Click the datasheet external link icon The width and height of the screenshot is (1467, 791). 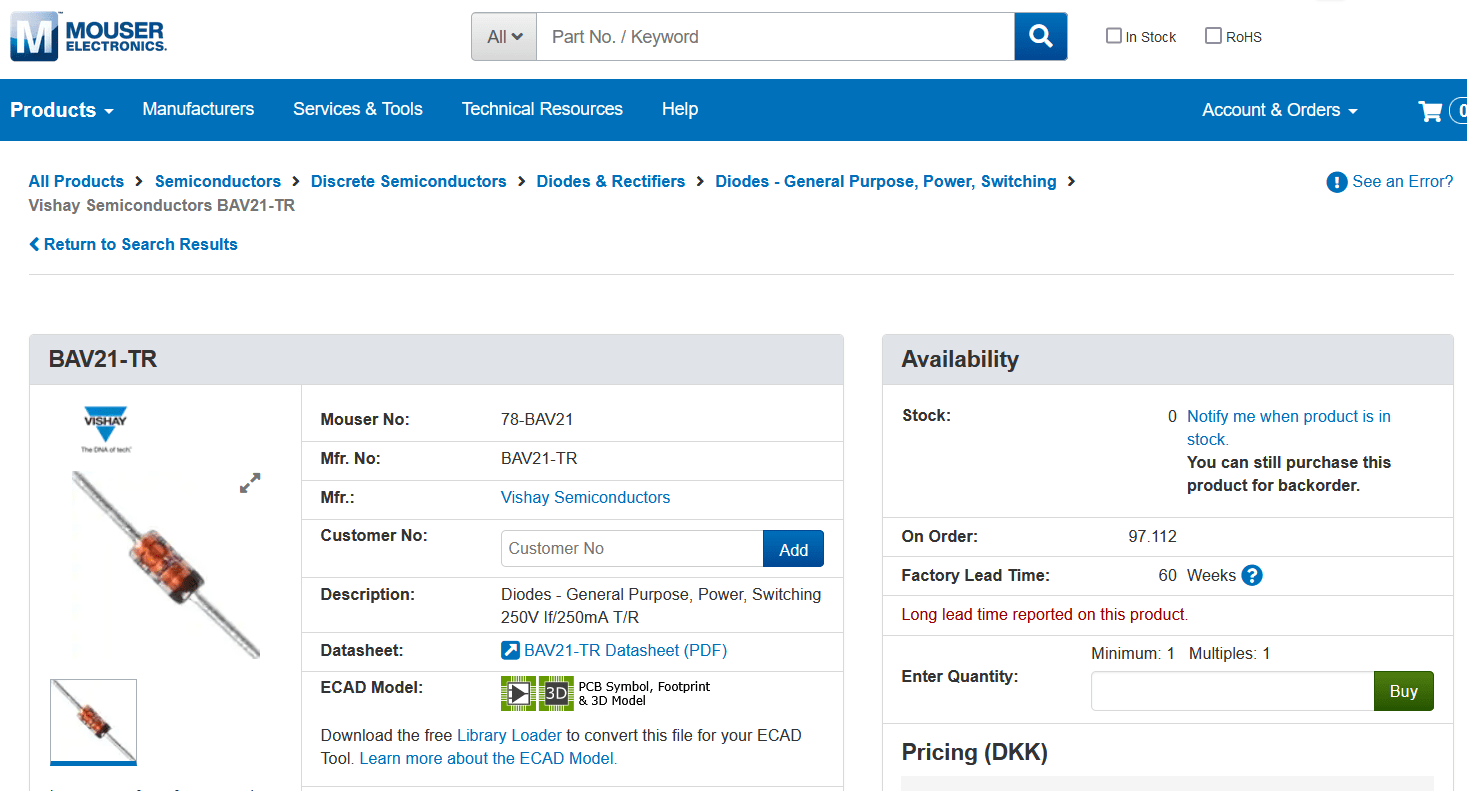pos(510,651)
